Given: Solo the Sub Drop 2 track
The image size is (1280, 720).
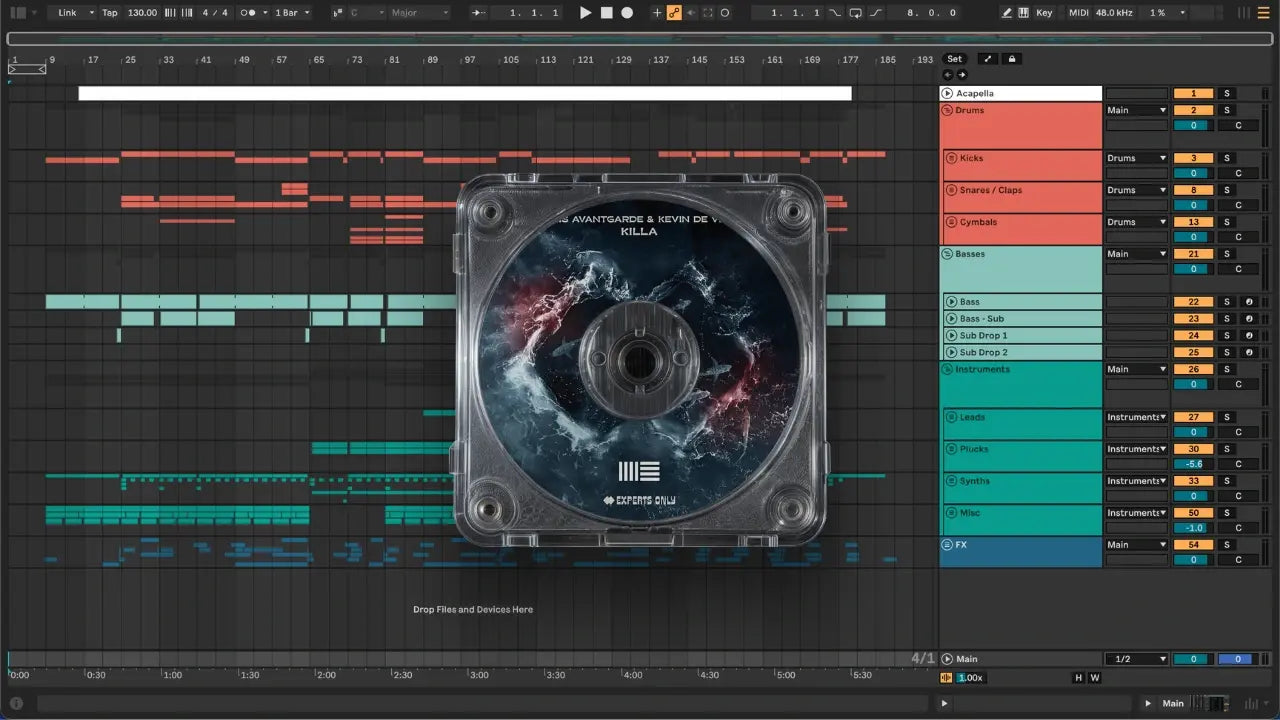Looking at the screenshot, I should point(1227,352).
